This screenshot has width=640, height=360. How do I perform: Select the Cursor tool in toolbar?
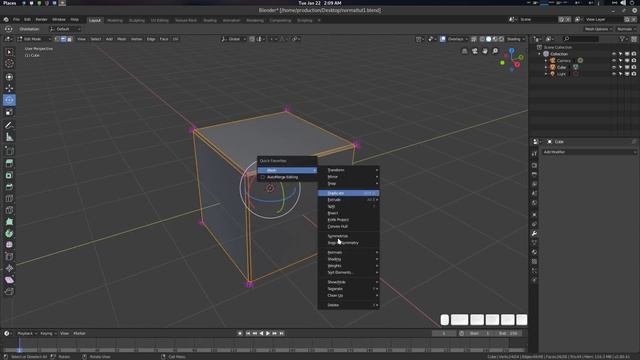click(9, 64)
